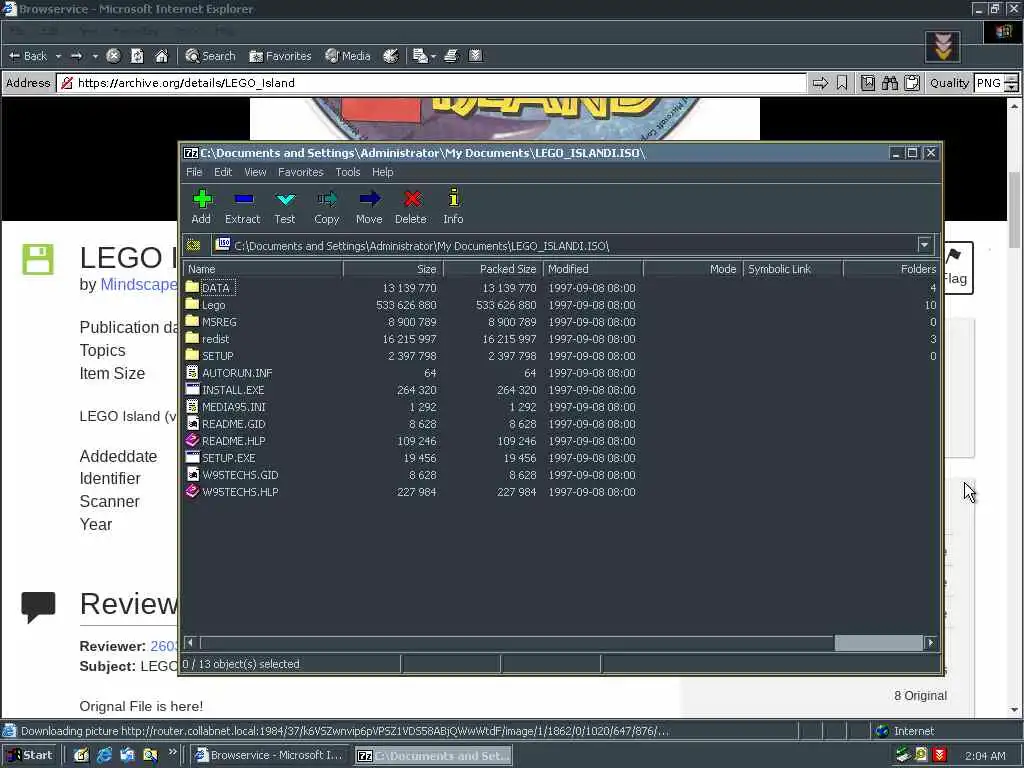The width and height of the screenshot is (1024, 768).
Task: Sort by the Packed Size column header
Action: (x=493, y=269)
